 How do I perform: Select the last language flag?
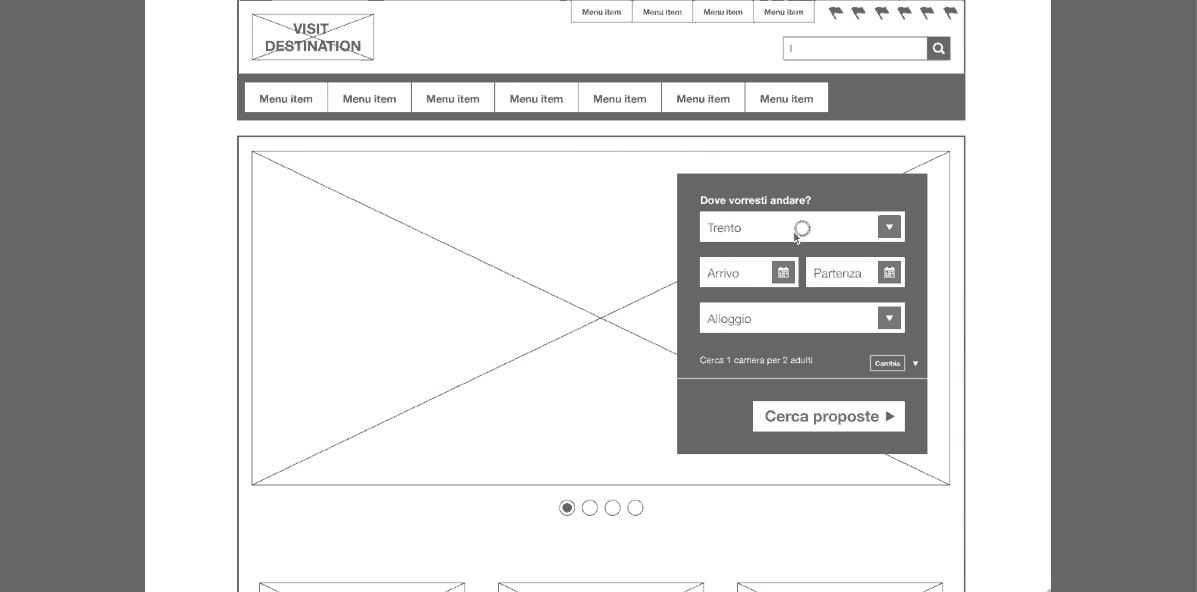[x=950, y=12]
